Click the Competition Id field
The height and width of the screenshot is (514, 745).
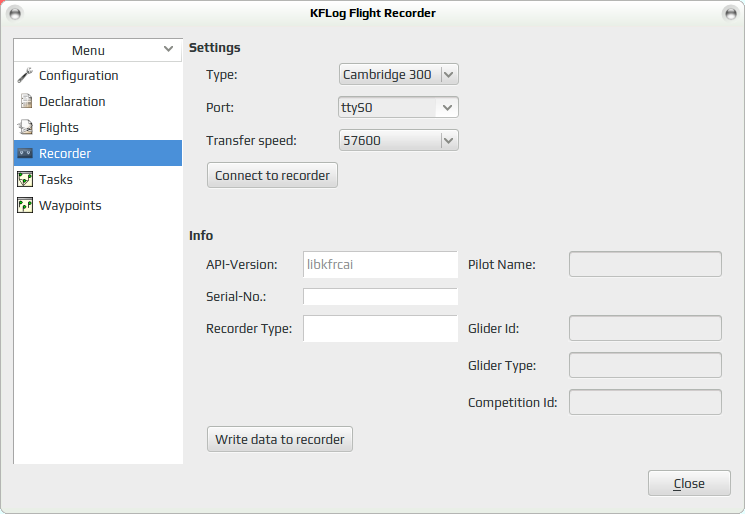[645, 402]
